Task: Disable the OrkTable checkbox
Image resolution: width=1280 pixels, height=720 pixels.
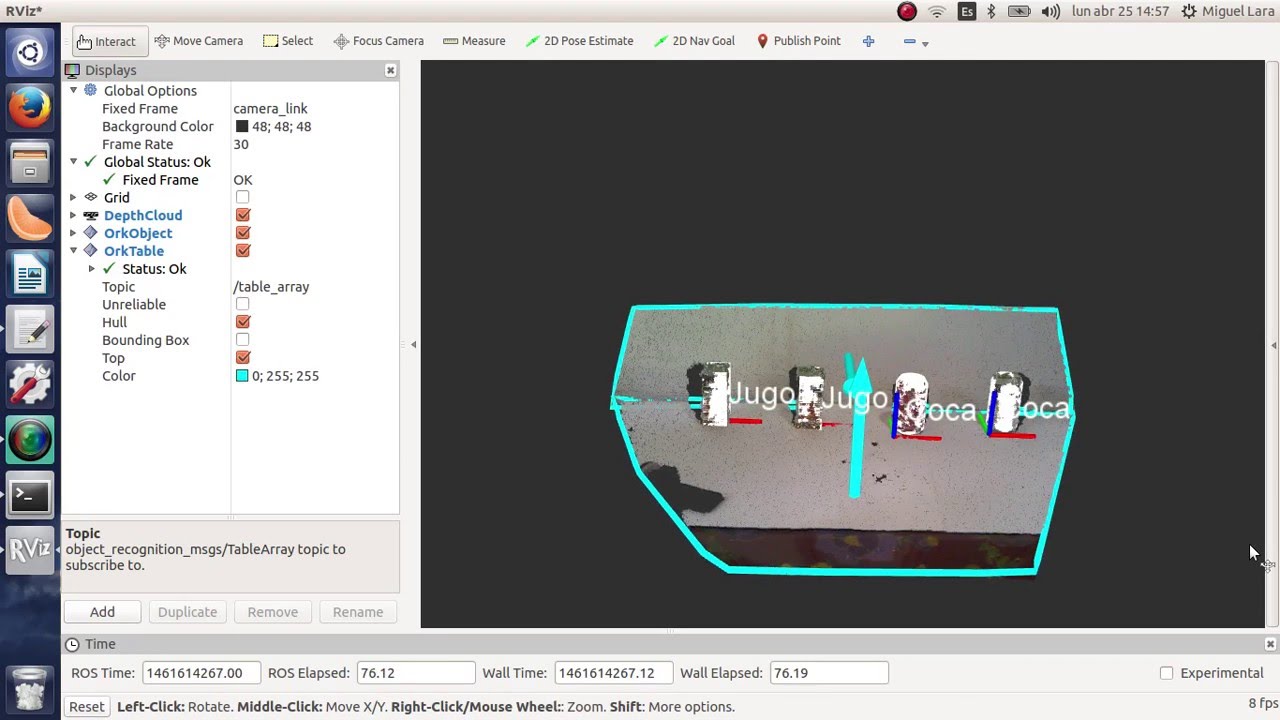Action: point(242,251)
